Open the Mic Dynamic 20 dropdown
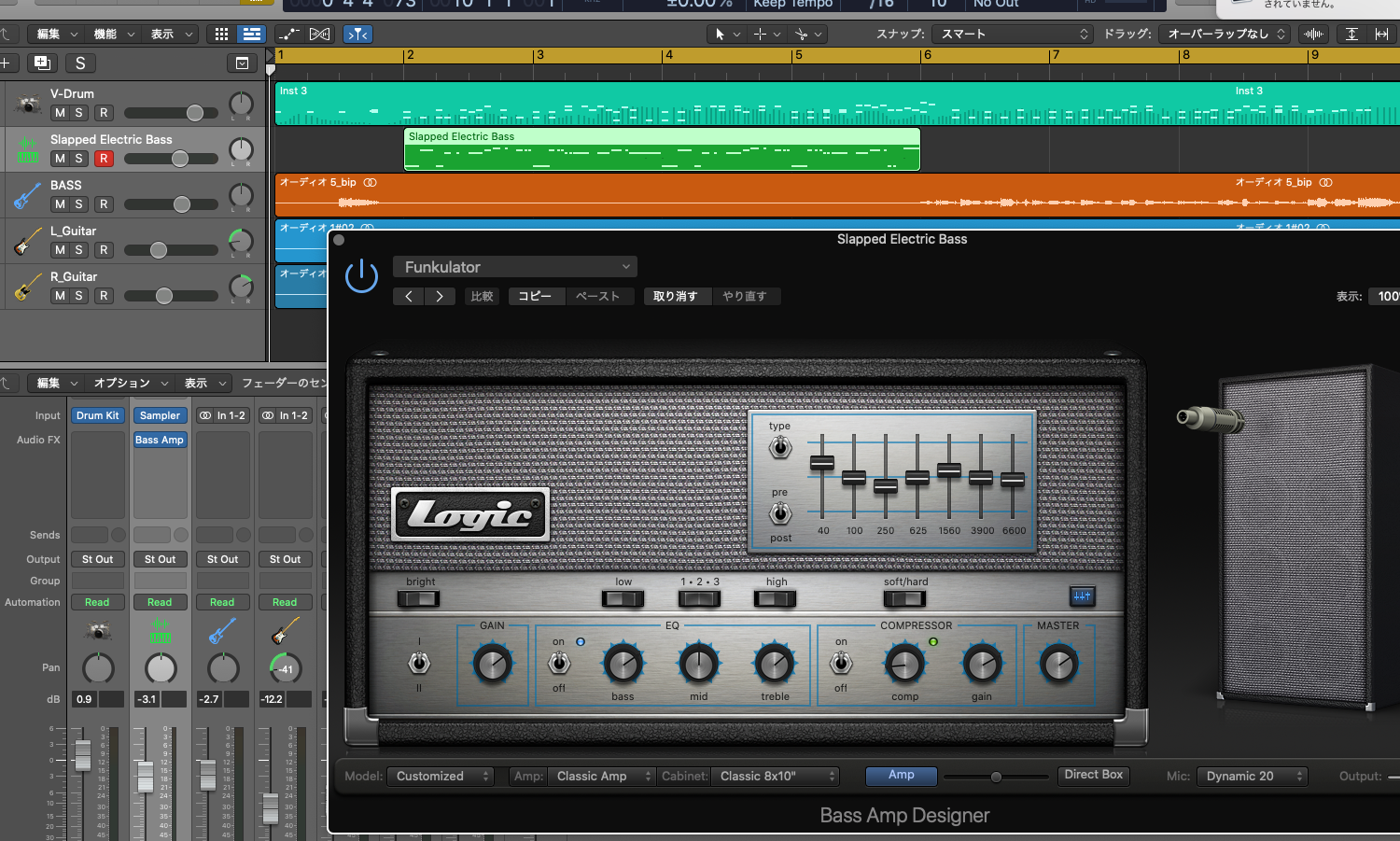The height and width of the screenshot is (841, 1400). (x=1252, y=776)
